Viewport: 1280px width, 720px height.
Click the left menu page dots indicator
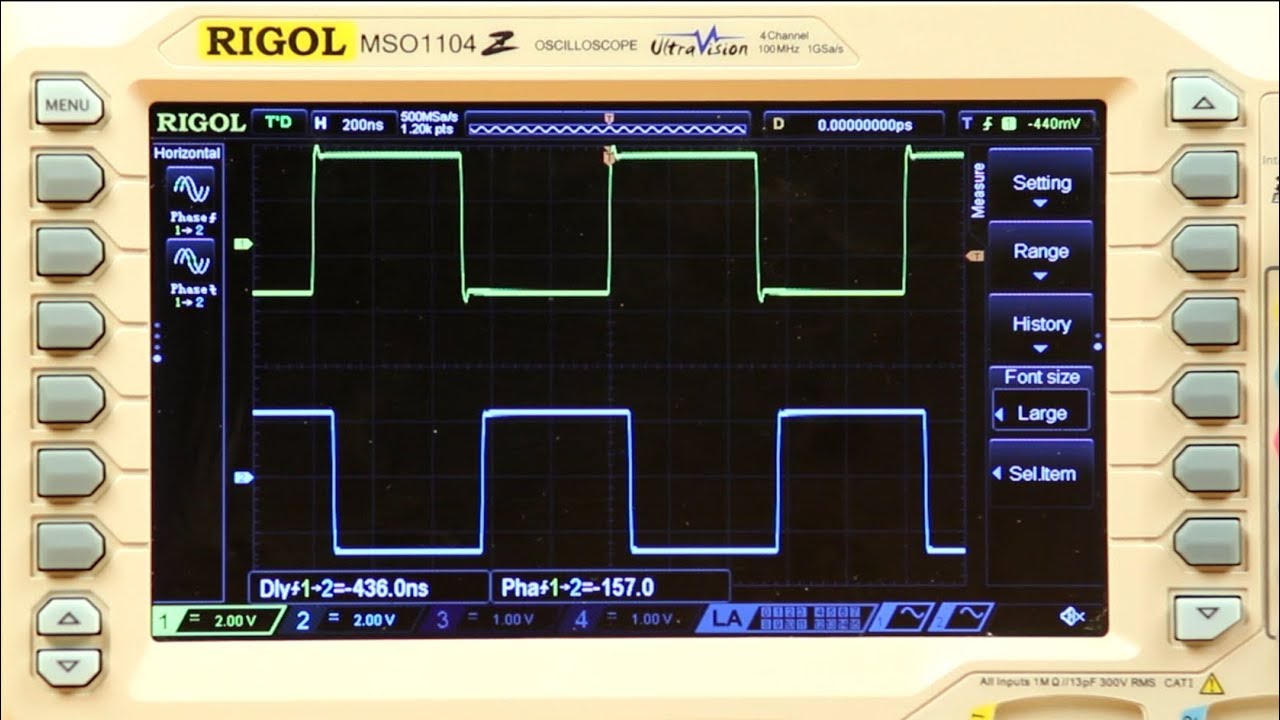pyautogui.click(x=157, y=340)
